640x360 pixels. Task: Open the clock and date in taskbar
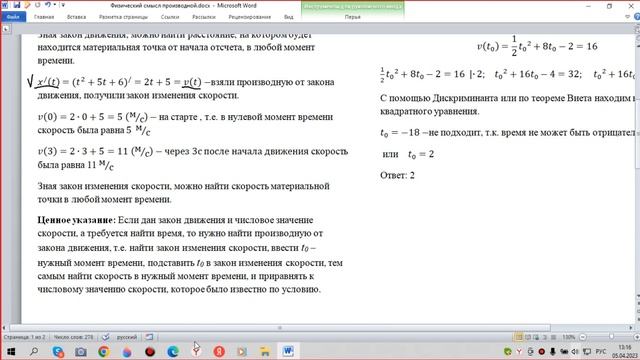[x=625, y=351]
